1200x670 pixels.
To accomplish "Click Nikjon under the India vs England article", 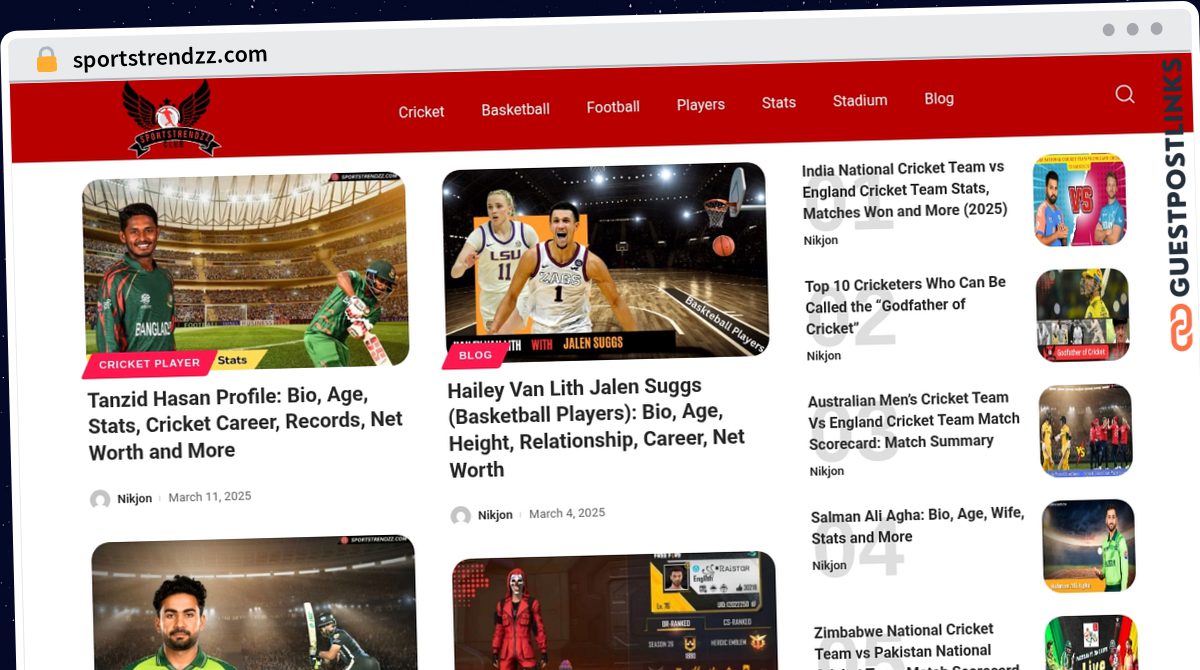I will click(x=821, y=240).
